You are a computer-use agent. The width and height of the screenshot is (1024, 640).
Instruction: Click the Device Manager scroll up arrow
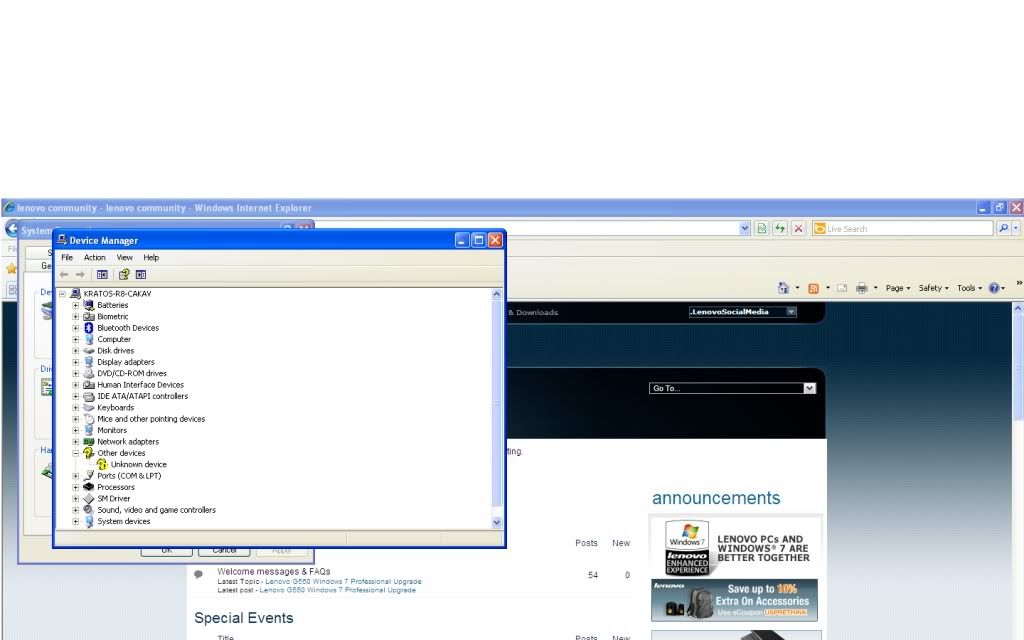[x=496, y=294]
